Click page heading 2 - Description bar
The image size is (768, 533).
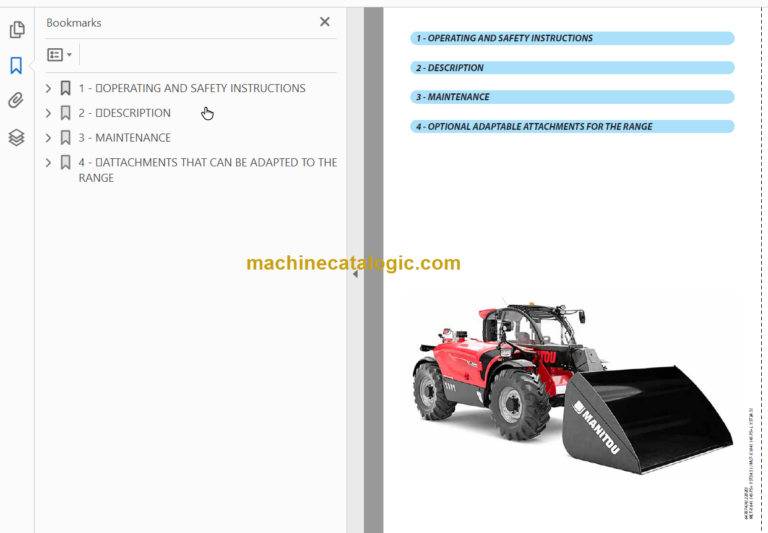pyautogui.click(x=572, y=68)
